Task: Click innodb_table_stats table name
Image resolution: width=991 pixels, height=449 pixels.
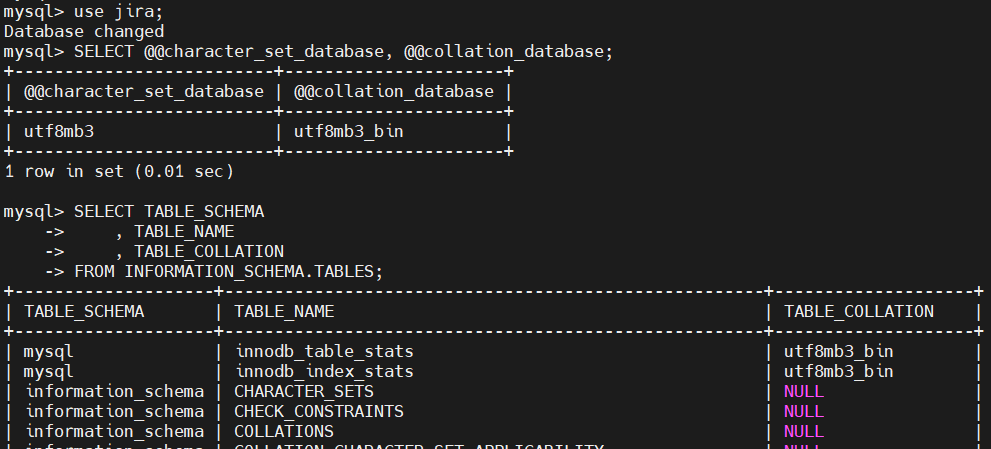Action: tap(324, 352)
